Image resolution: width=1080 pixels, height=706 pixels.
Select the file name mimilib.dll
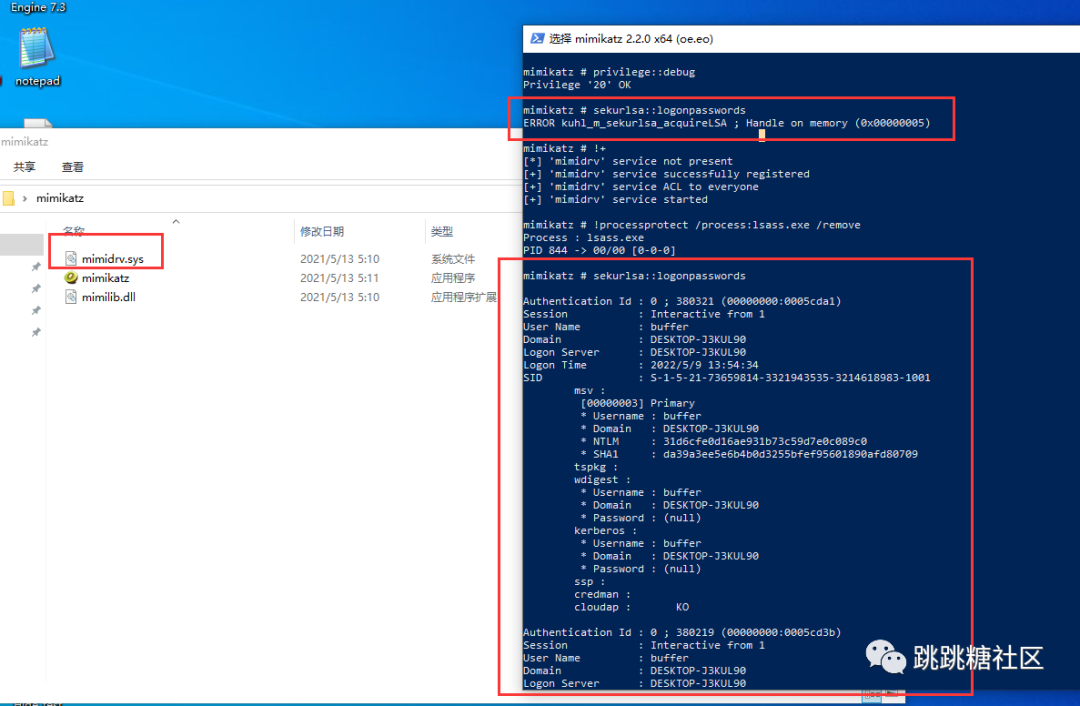coord(109,297)
